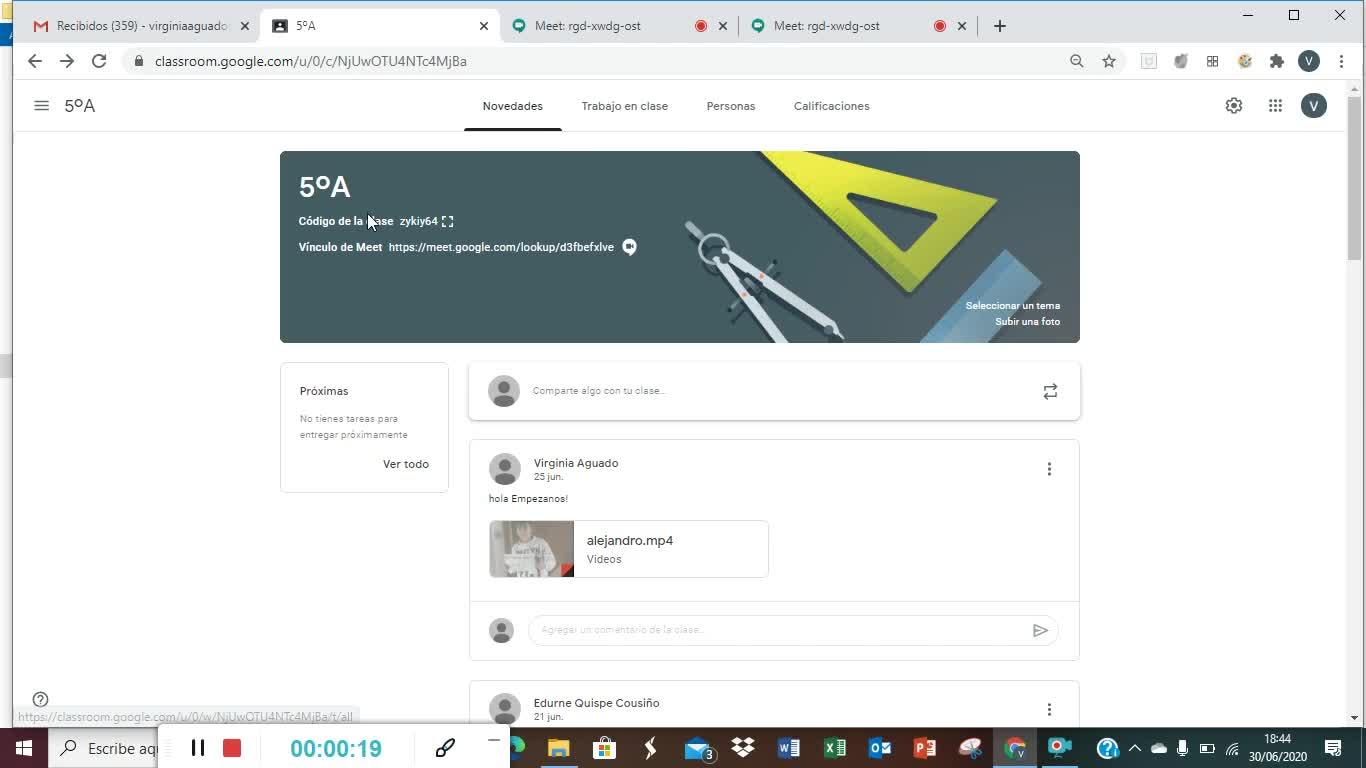Open Google apps grid

[1275, 106]
